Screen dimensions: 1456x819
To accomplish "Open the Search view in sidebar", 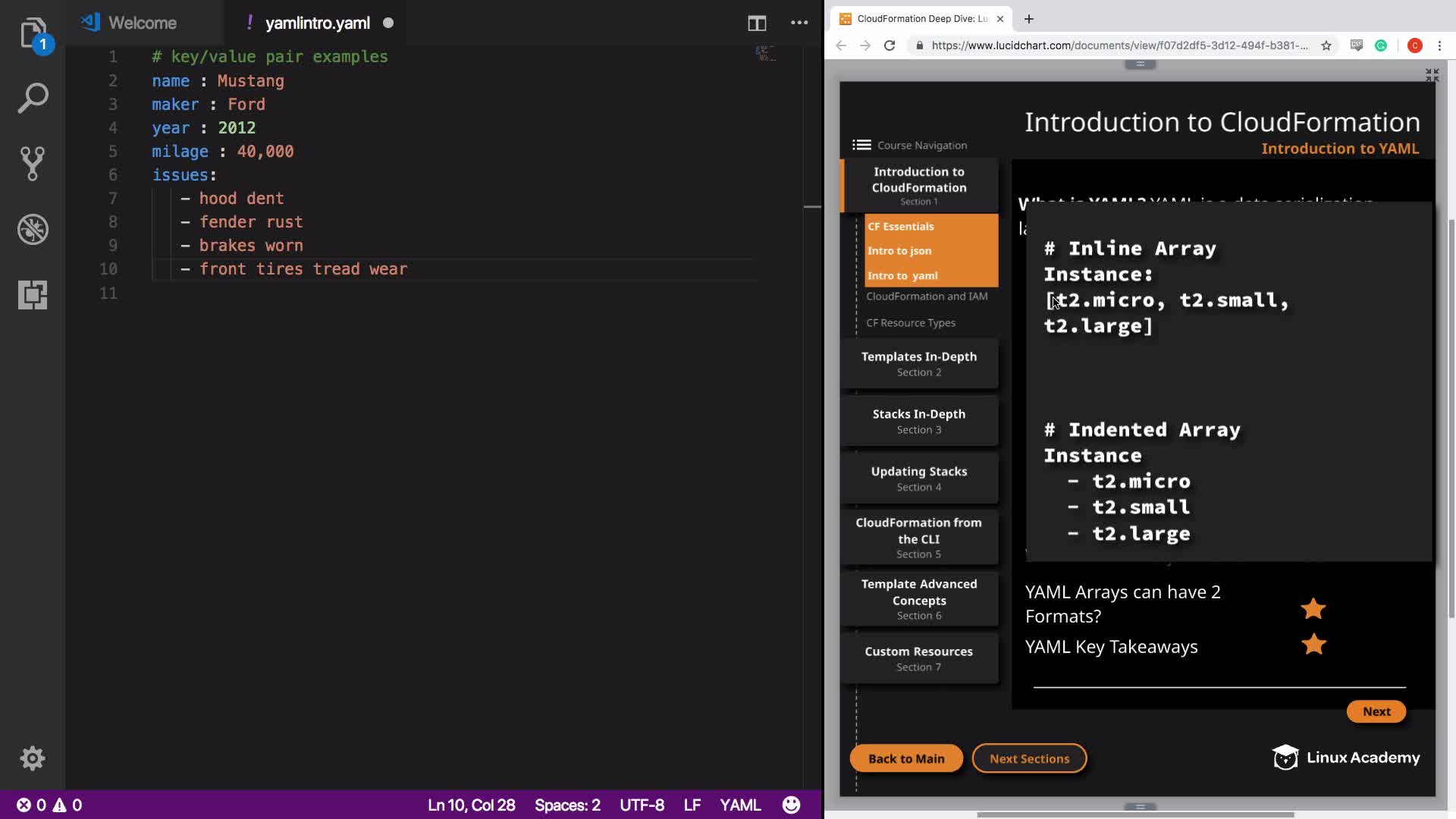I will pos(33,99).
